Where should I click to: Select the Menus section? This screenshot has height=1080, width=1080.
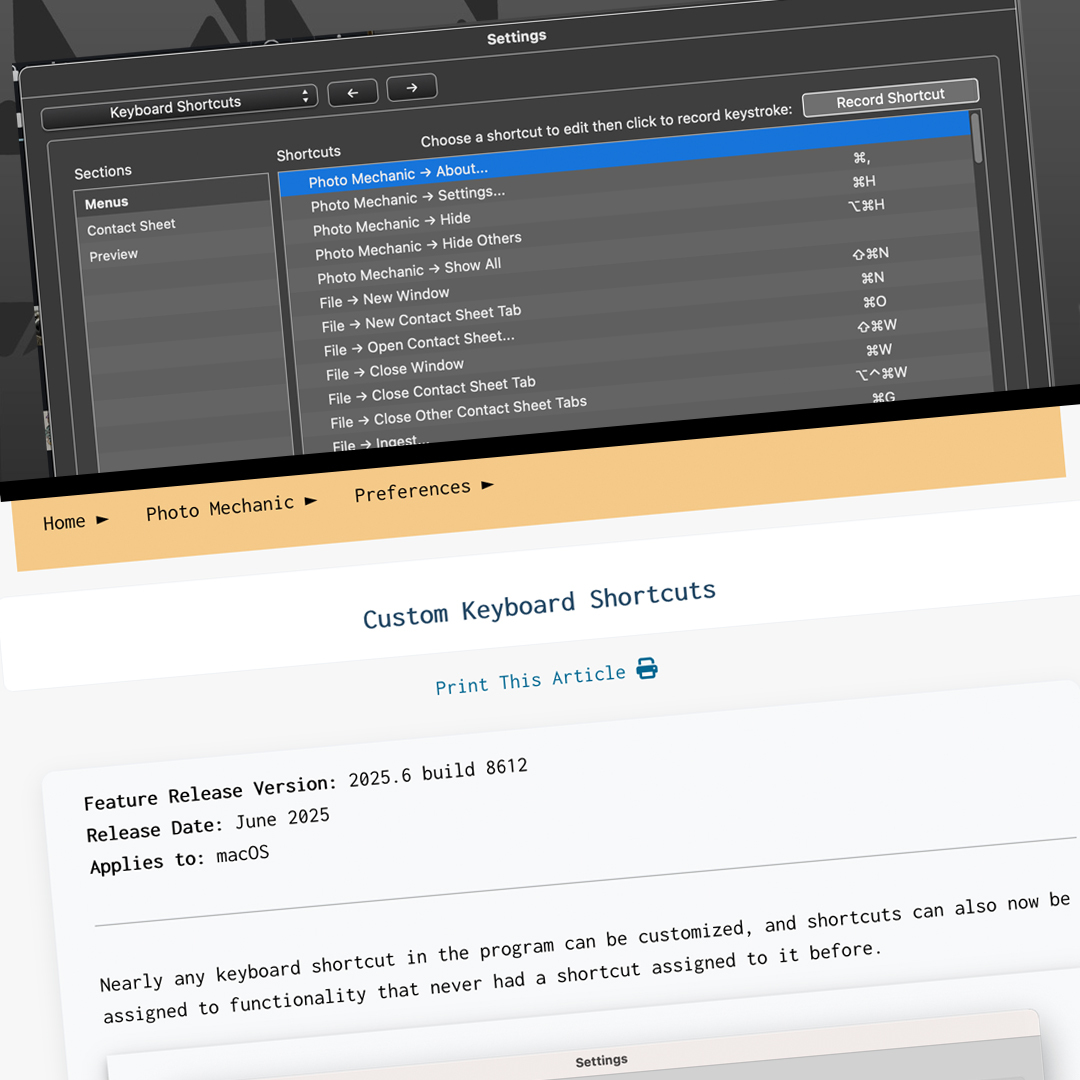click(107, 203)
